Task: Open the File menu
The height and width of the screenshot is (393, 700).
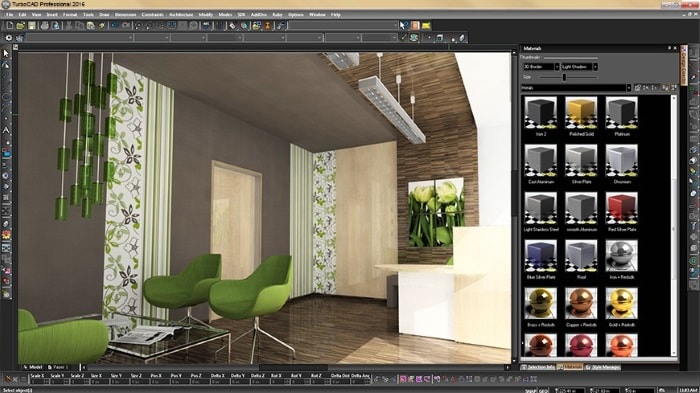Action: (x=9, y=15)
